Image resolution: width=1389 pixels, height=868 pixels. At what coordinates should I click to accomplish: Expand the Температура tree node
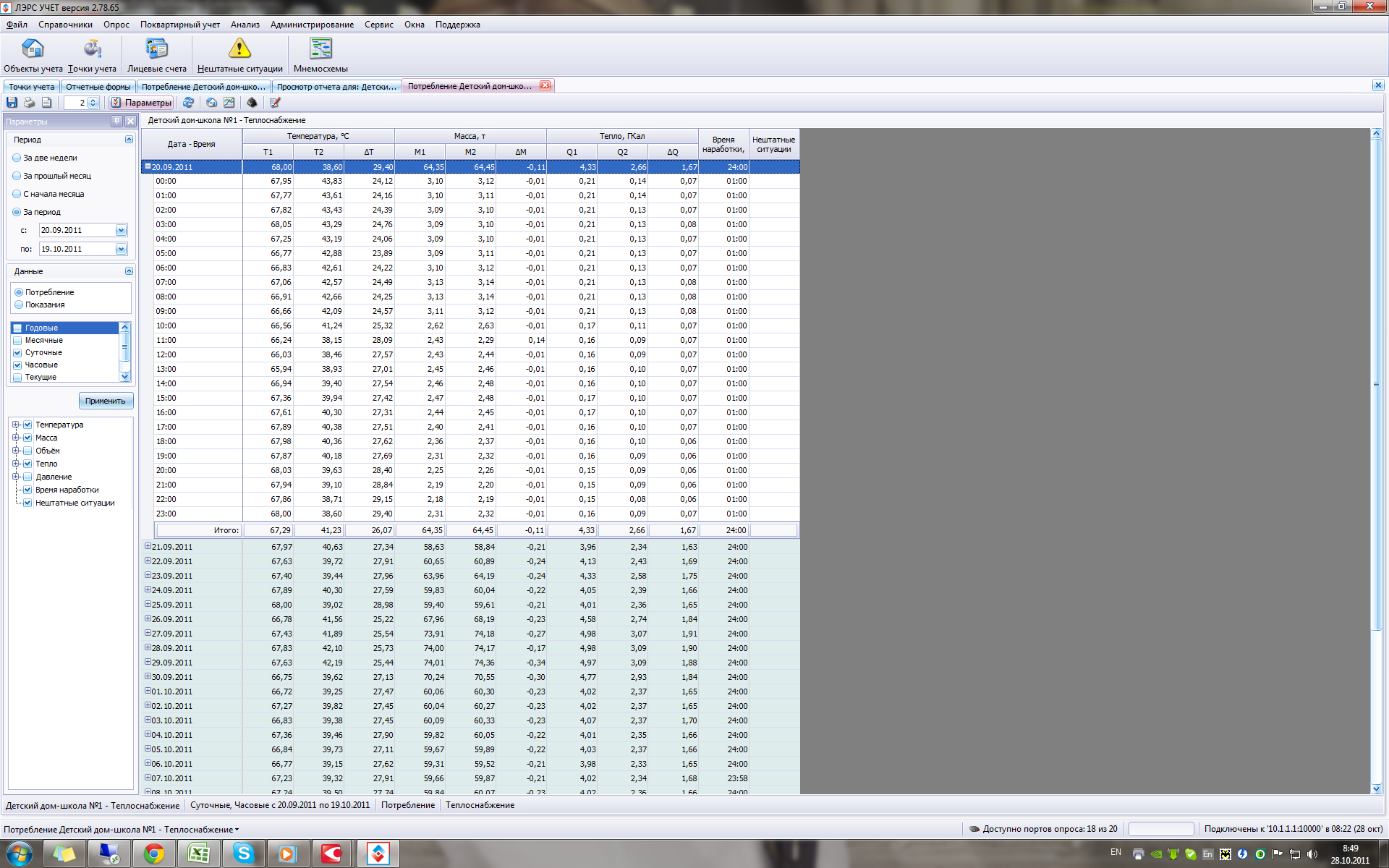(x=15, y=425)
